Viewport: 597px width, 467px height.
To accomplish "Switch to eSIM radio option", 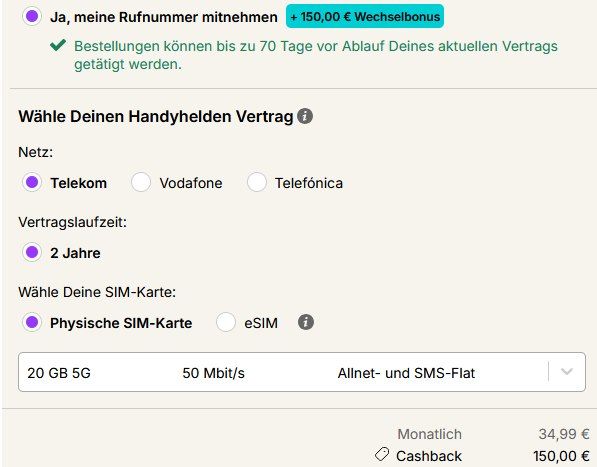I will [226, 322].
